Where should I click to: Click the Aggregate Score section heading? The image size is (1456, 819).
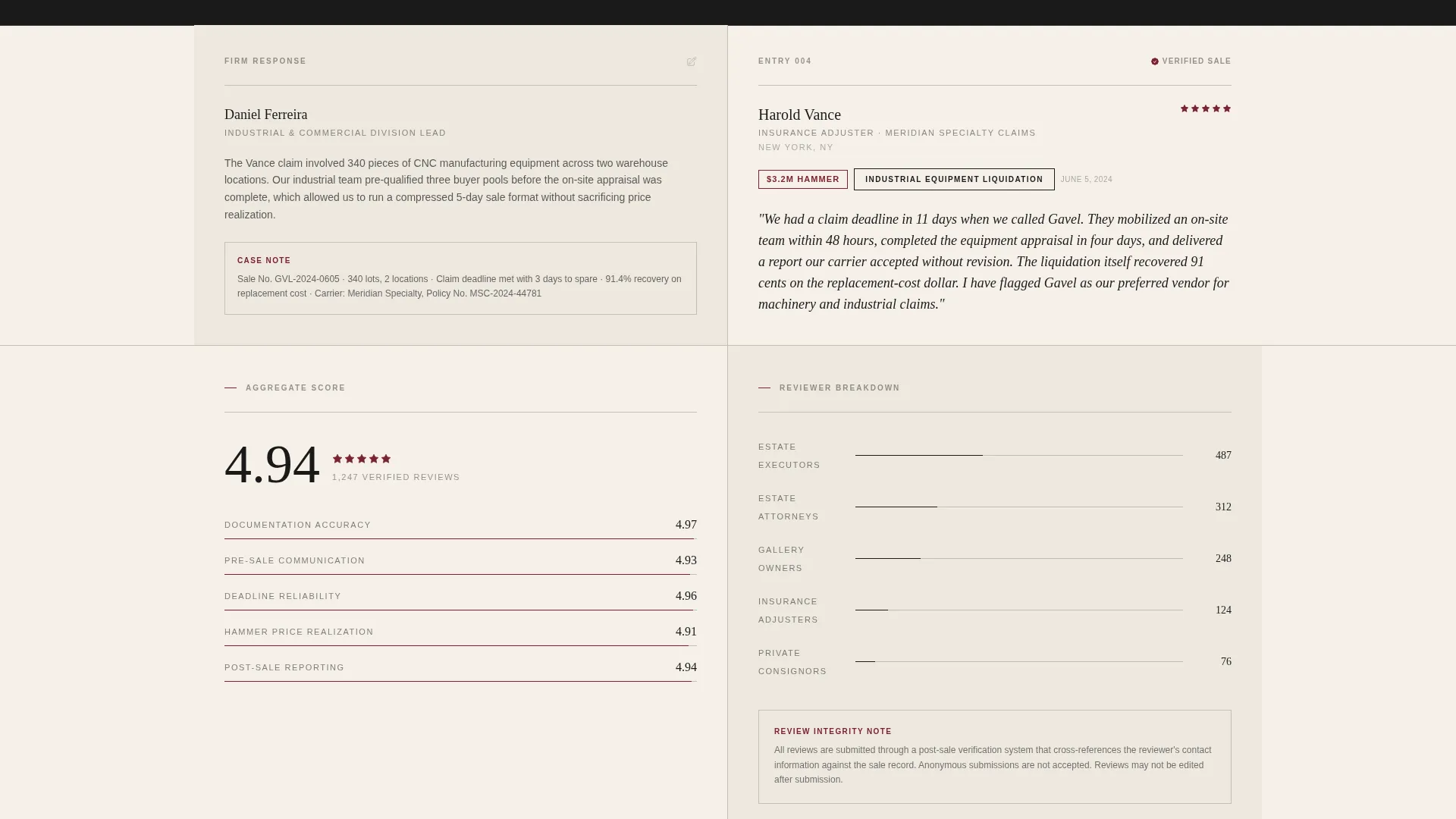point(295,388)
